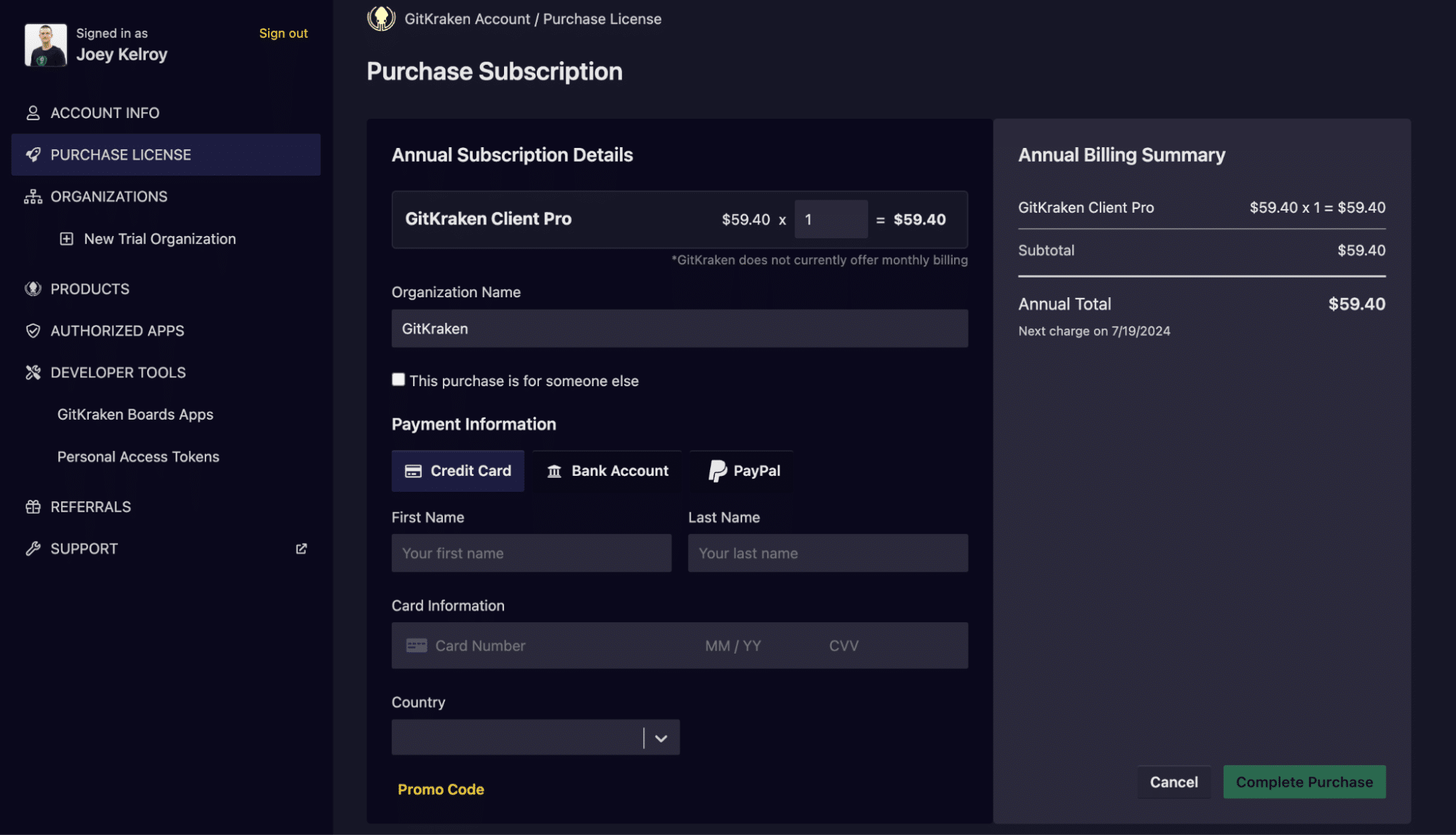The height and width of the screenshot is (835, 1456).
Task: Open the Country dropdown
Action: click(x=535, y=737)
